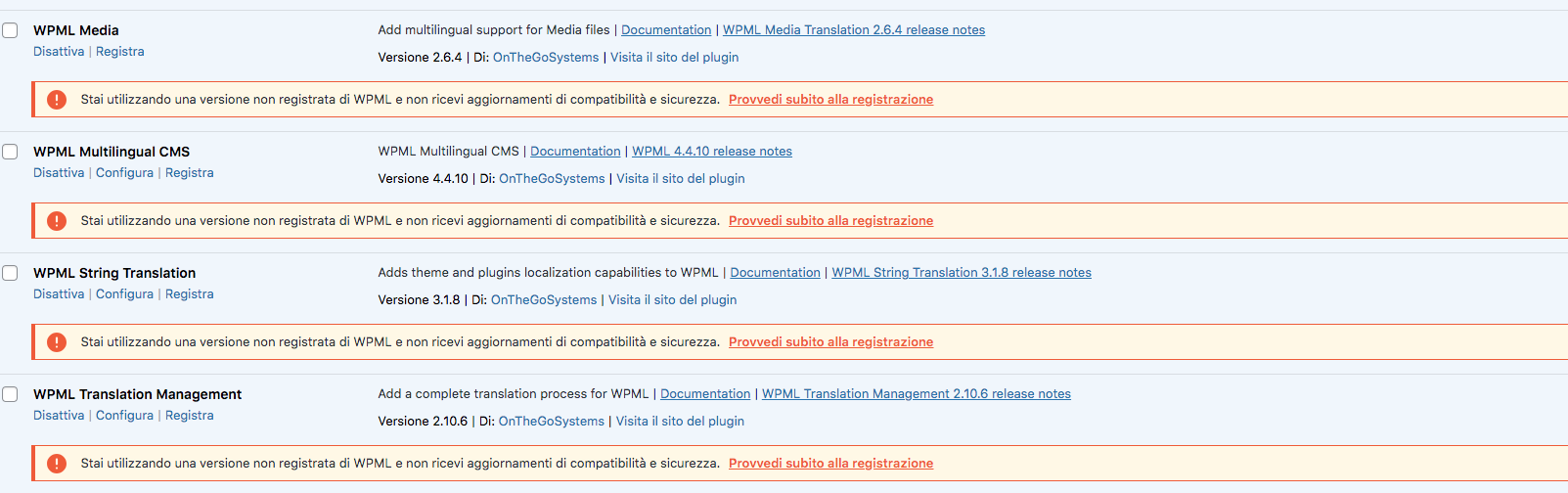Deactivate WPML Media via Disattiva
1568x493 pixels.
(x=59, y=52)
